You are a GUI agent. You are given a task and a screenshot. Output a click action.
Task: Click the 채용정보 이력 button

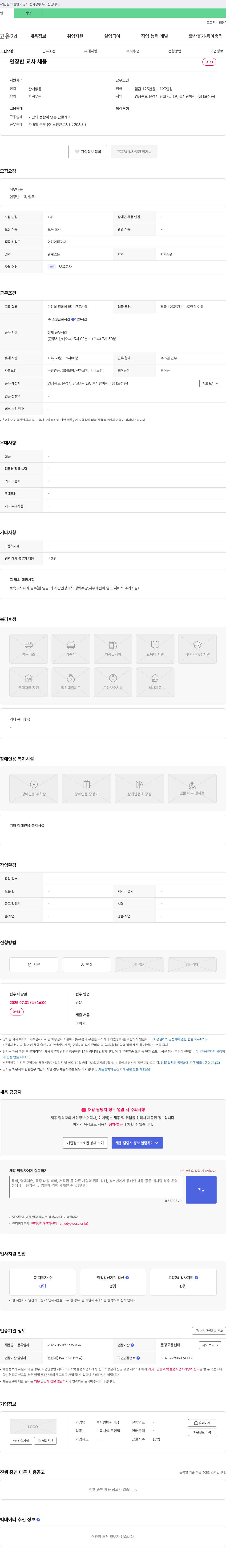pyautogui.click(x=202, y=1432)
